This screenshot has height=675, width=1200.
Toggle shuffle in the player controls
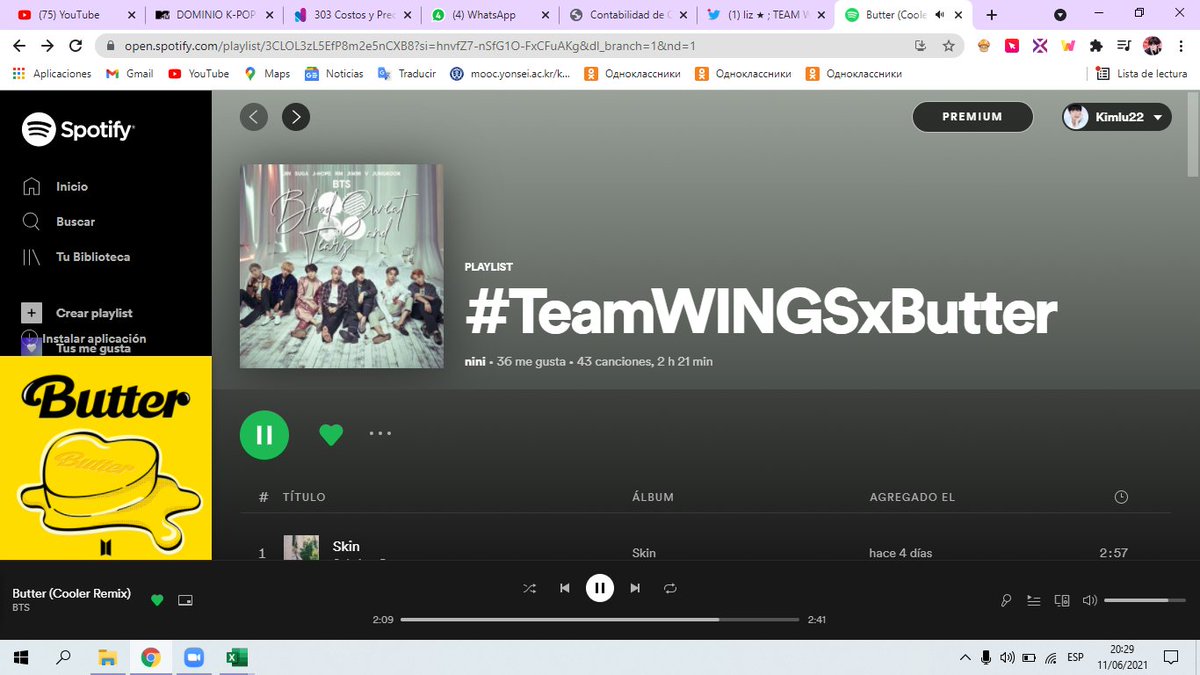pos(529,588)
